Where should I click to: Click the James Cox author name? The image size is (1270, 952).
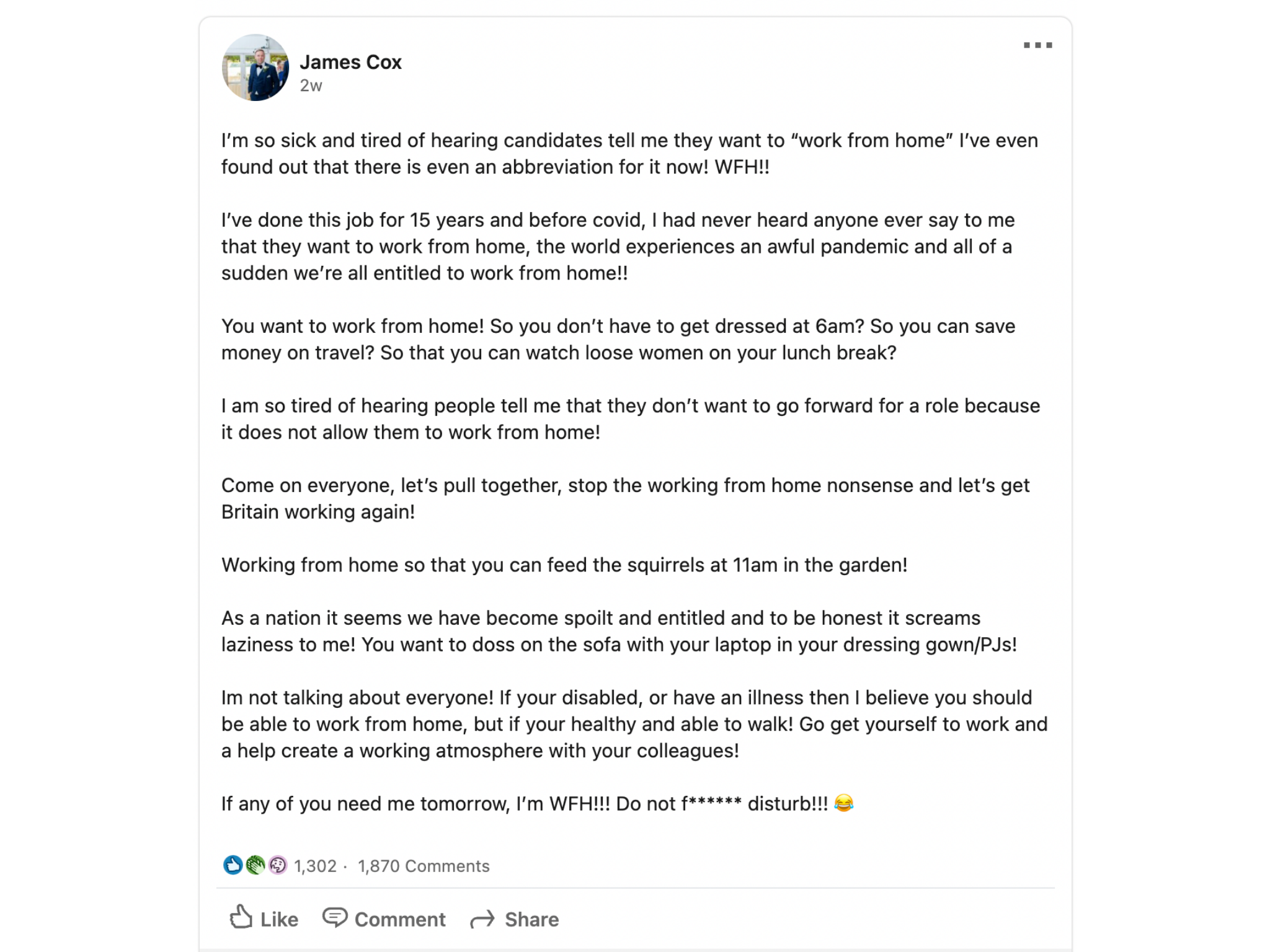[x=350, y=62]
